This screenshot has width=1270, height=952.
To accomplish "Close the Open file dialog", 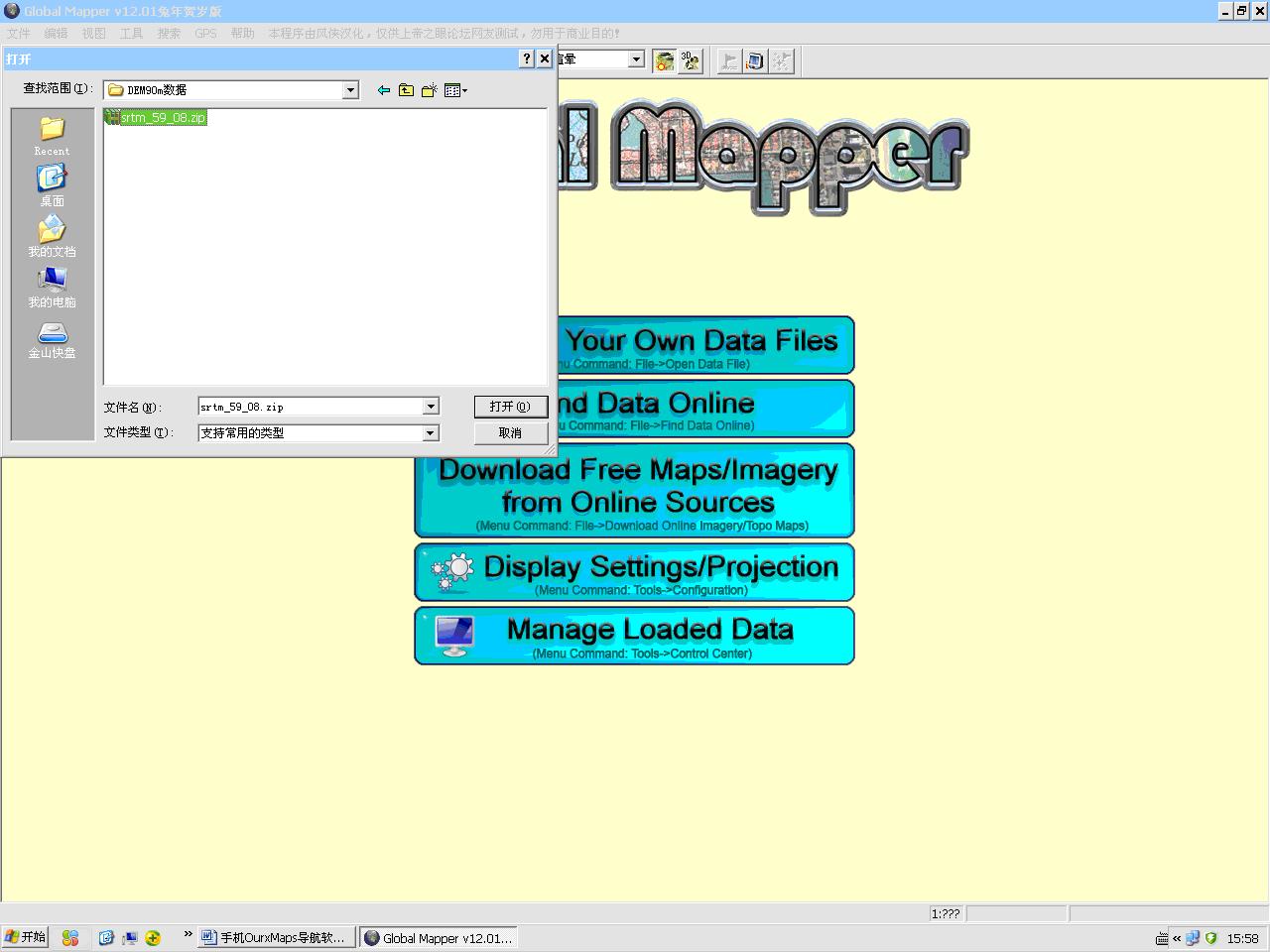I will point(545,59).
